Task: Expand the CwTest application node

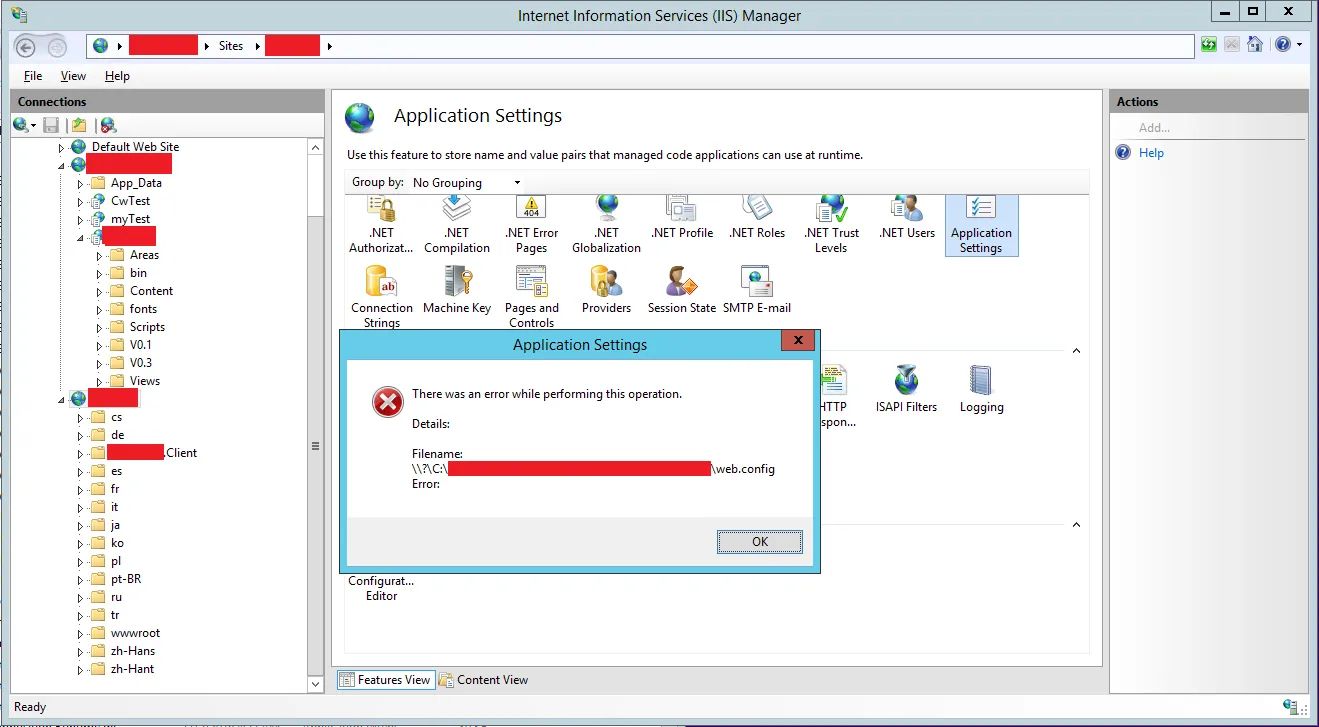Action: click(x=81, y=201)
